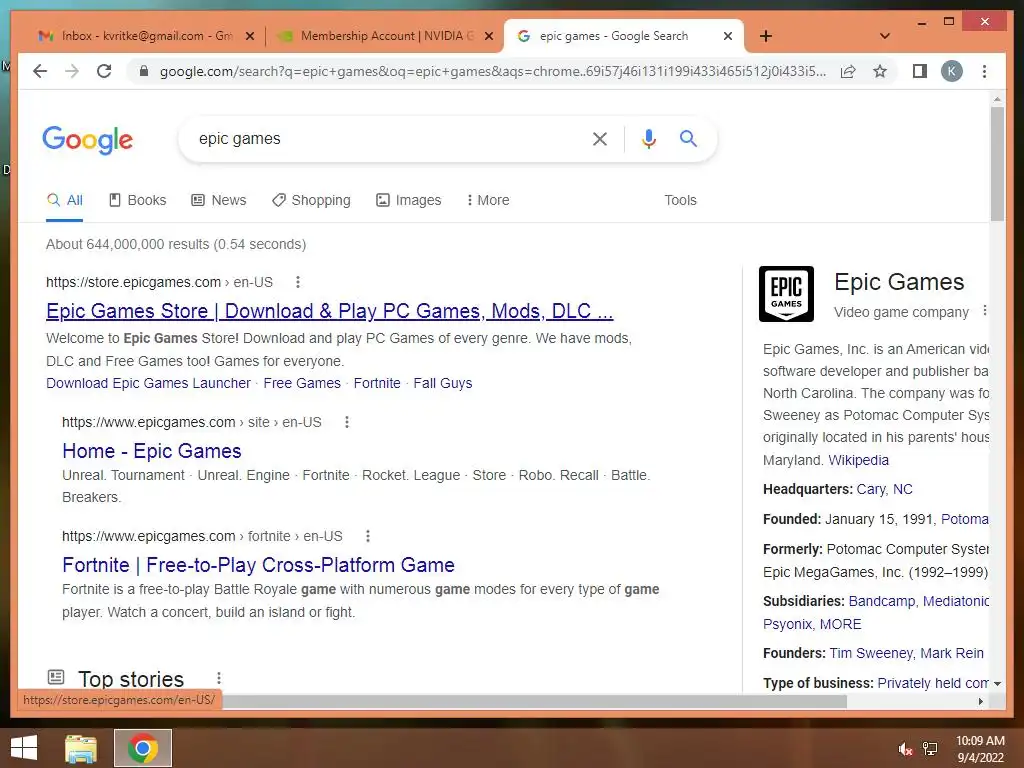Open the Cary, NC headquarters link

pyautogui.click(x=884, y=490)
